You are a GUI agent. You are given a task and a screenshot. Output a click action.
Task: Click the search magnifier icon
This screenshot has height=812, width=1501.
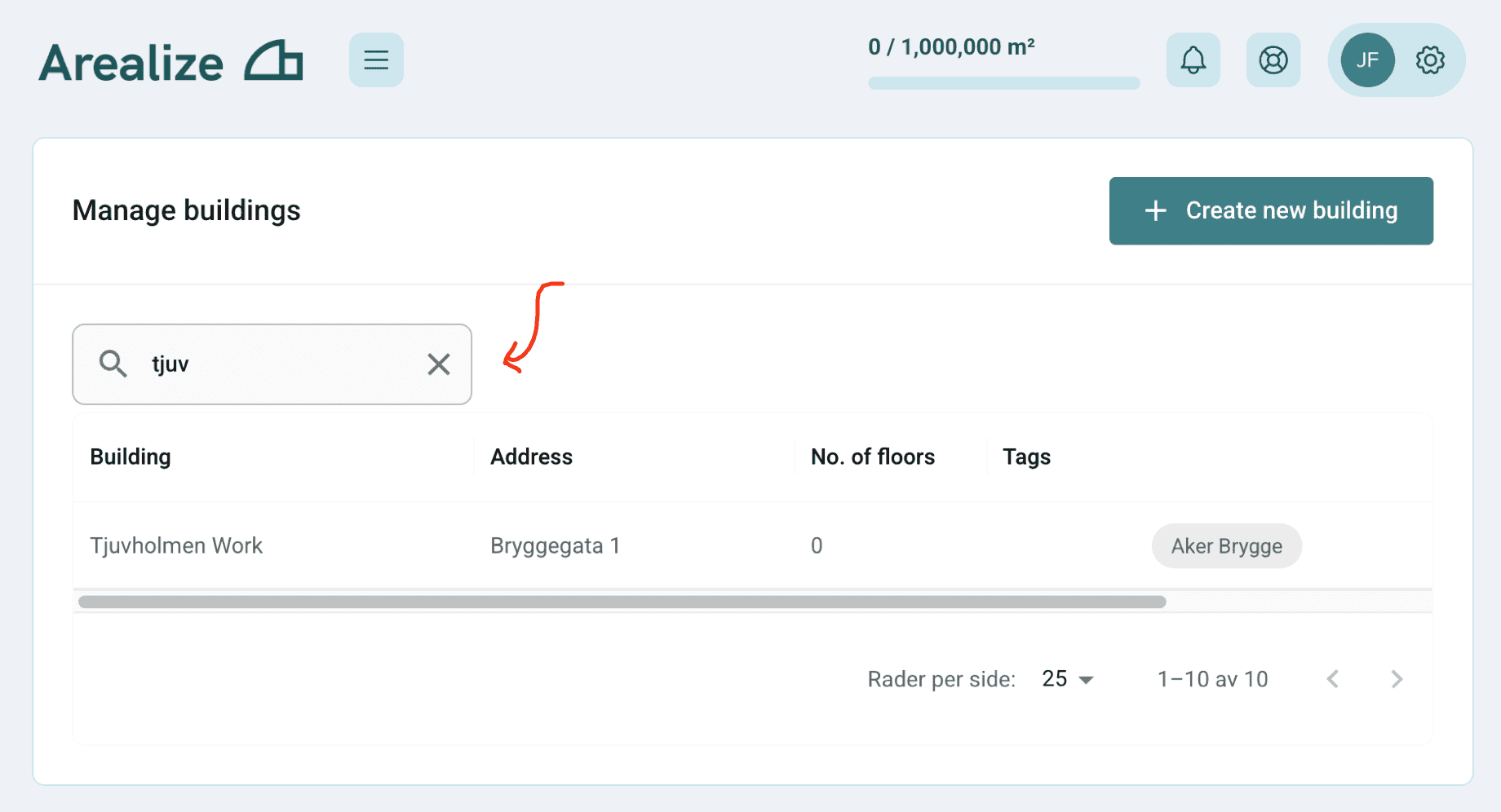(x=113, y=364)
